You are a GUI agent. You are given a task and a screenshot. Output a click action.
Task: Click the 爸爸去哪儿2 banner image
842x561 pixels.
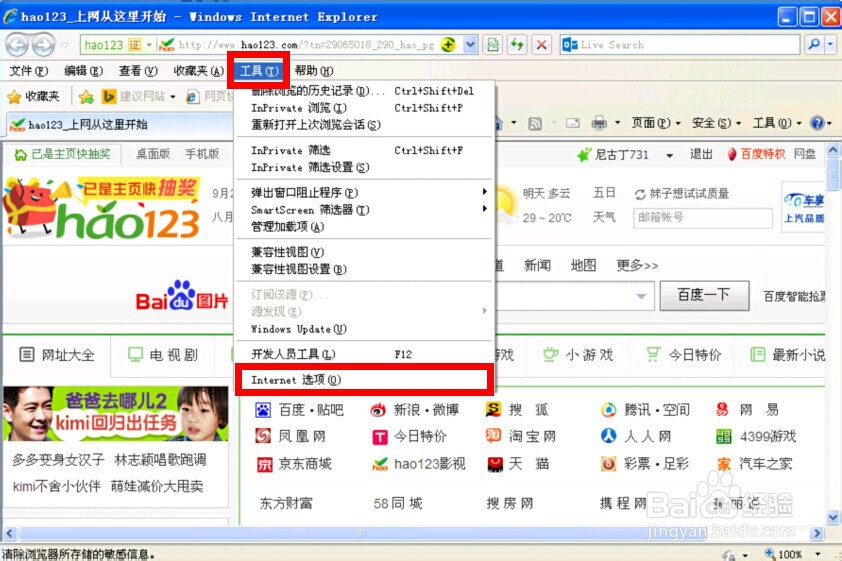coord(115,413)
